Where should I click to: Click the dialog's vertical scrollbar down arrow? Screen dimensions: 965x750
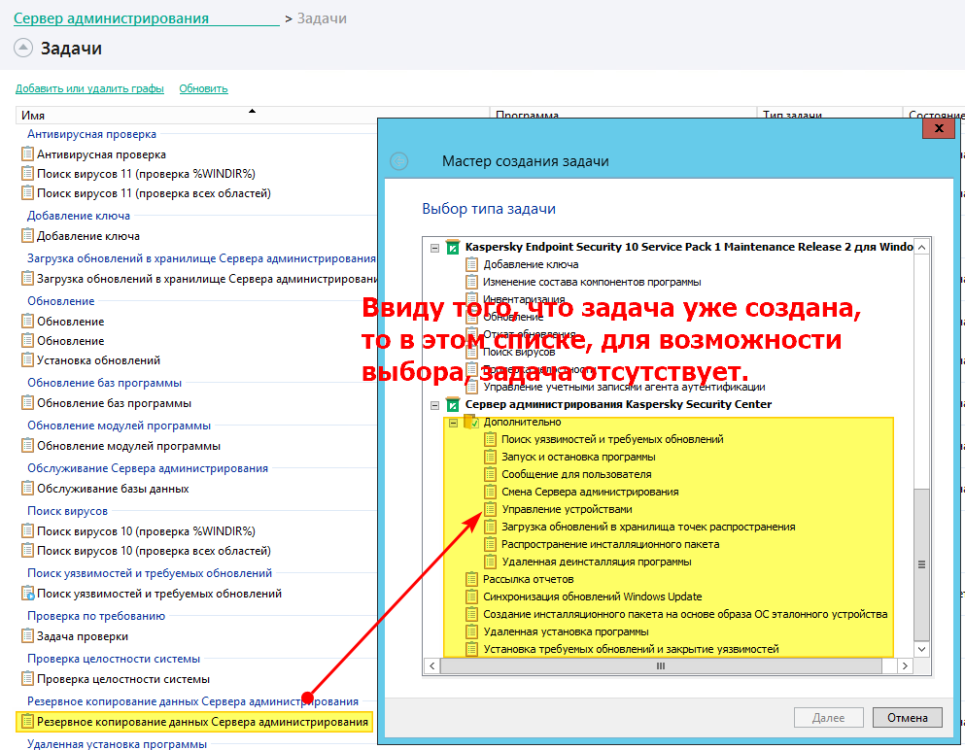(x=922, y=648)
